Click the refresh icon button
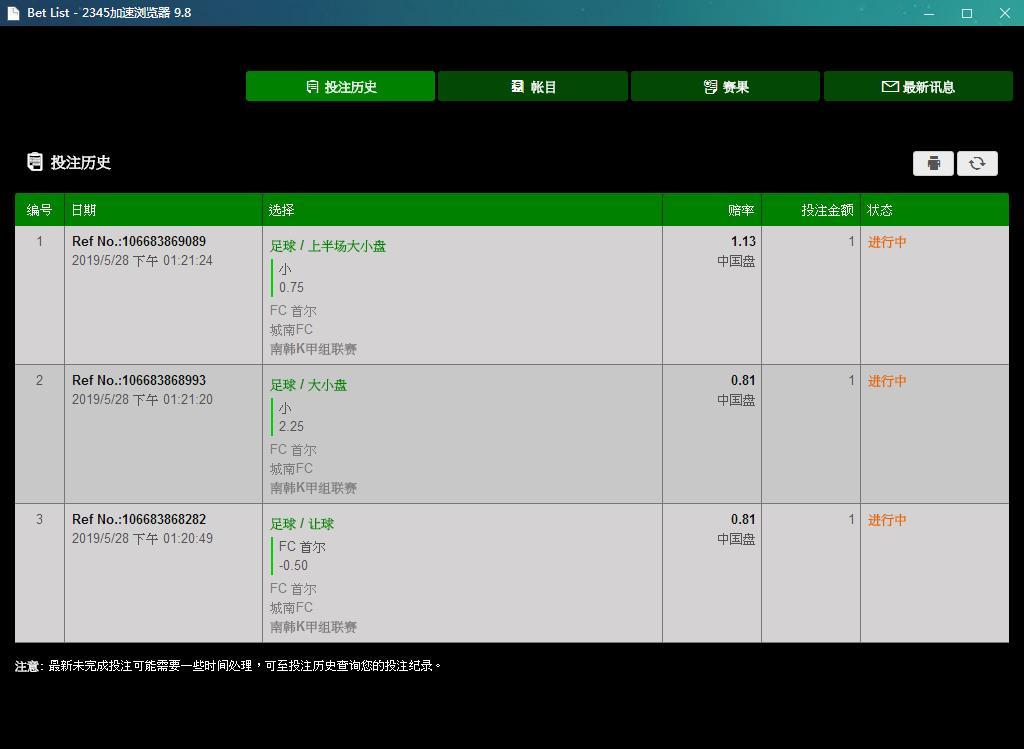Image resolution: width=1024 pixels, height=749 pixels. click(977, 163)
